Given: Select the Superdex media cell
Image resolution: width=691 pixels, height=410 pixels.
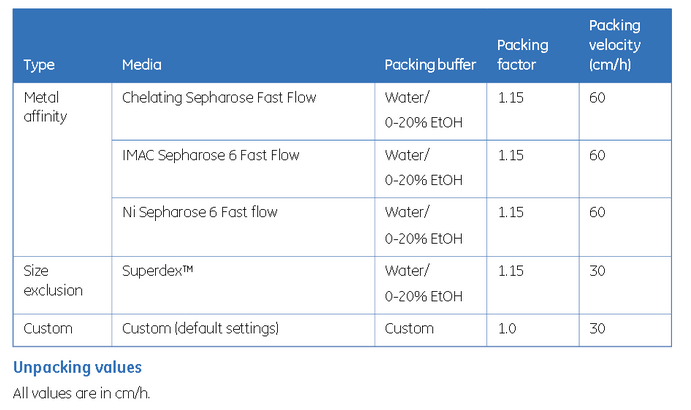Looking at the screenshot, I should pos(156,271).
